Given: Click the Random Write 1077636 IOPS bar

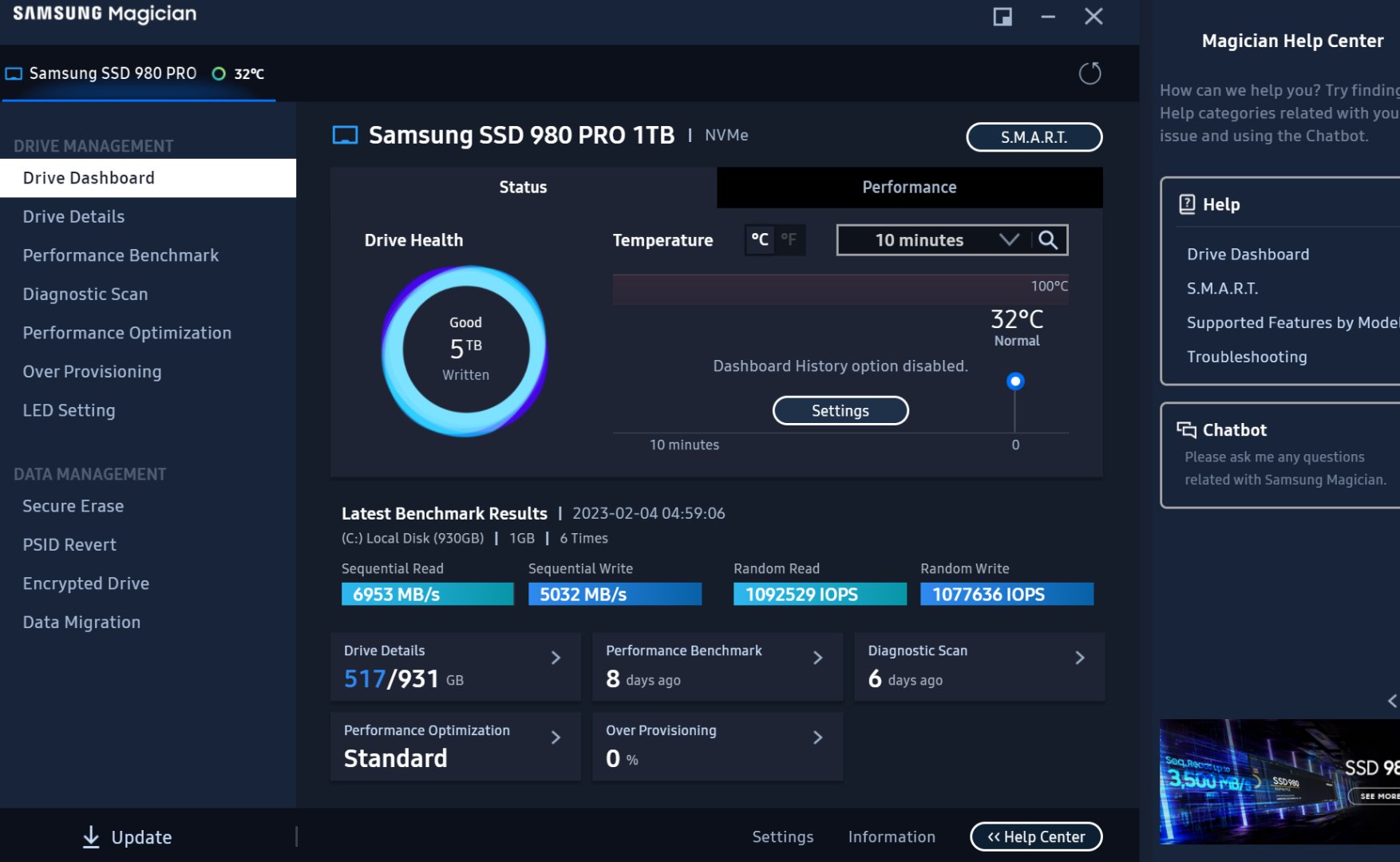Looking at the screenshot, I should [x=1007, y=595].
